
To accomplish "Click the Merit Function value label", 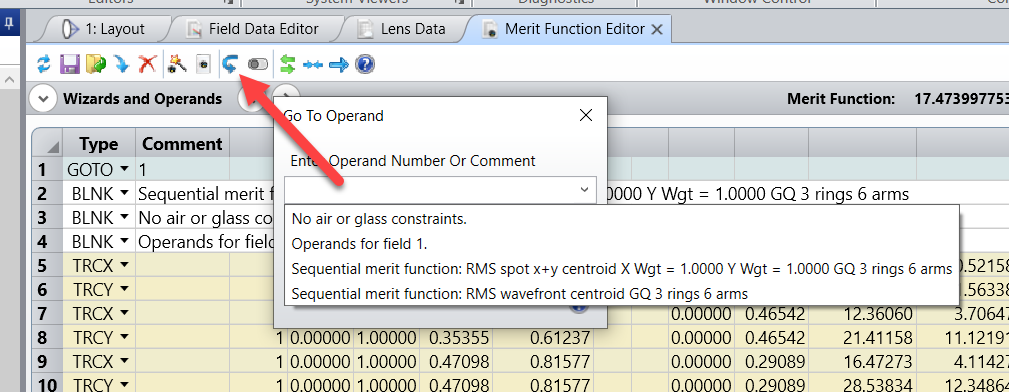I will point(841,99).
